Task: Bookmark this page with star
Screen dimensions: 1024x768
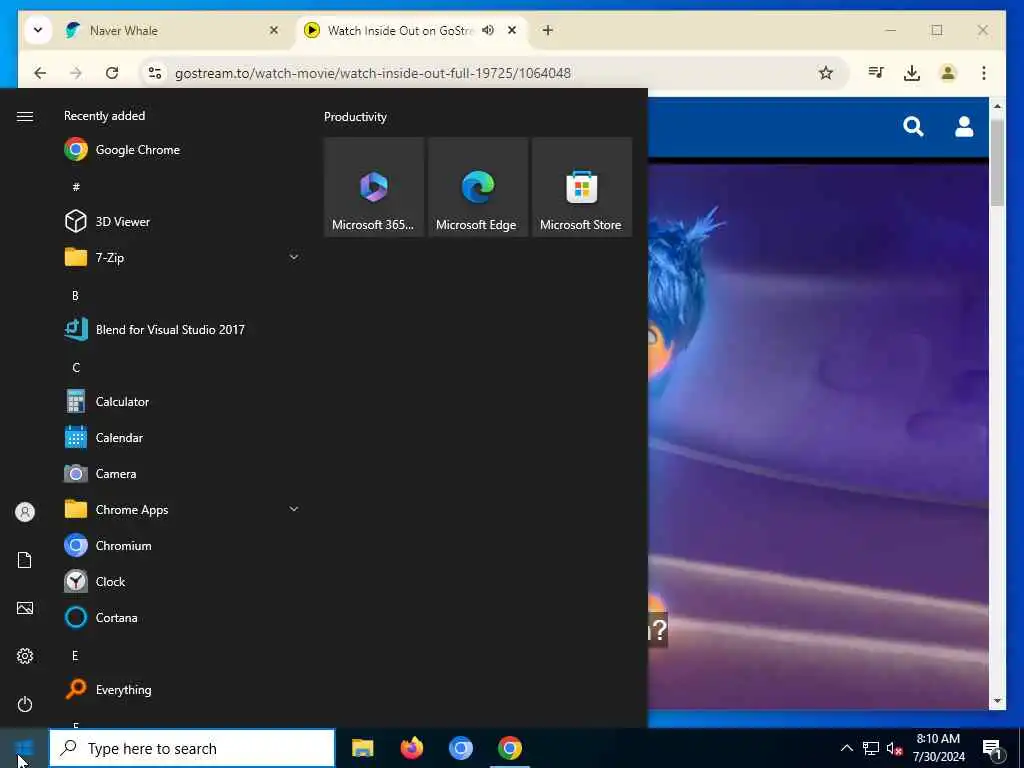Action: click(x=826, y=73)
